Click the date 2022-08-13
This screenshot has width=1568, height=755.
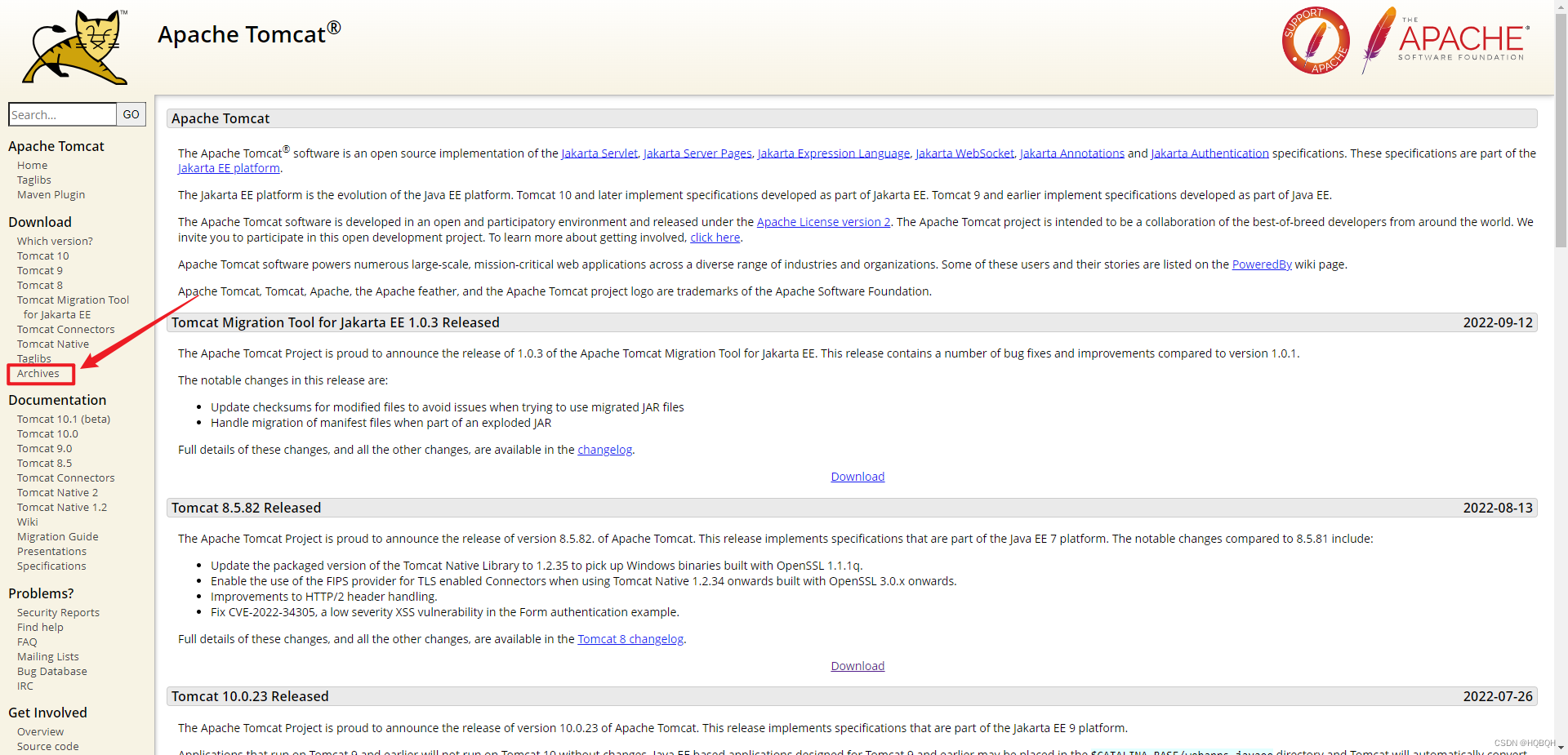click(x=1498, y=508)
